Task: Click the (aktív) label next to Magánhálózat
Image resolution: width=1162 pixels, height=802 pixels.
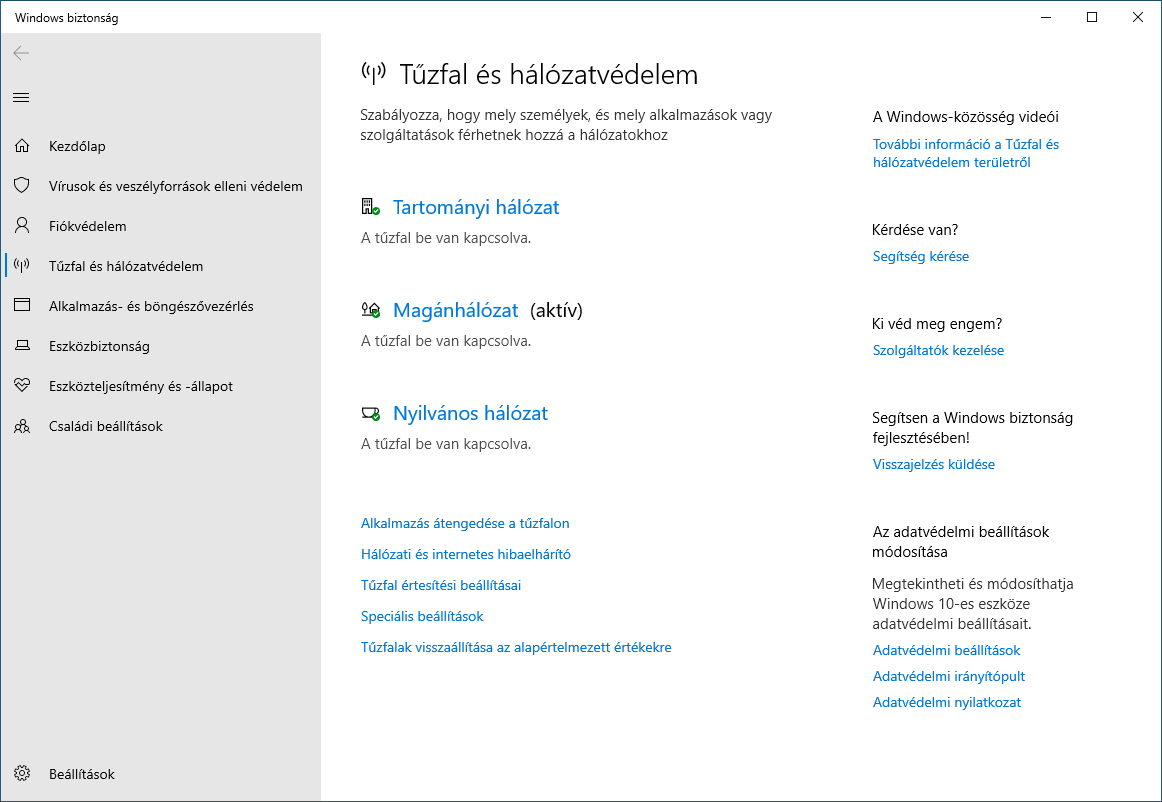Action: 557,311
